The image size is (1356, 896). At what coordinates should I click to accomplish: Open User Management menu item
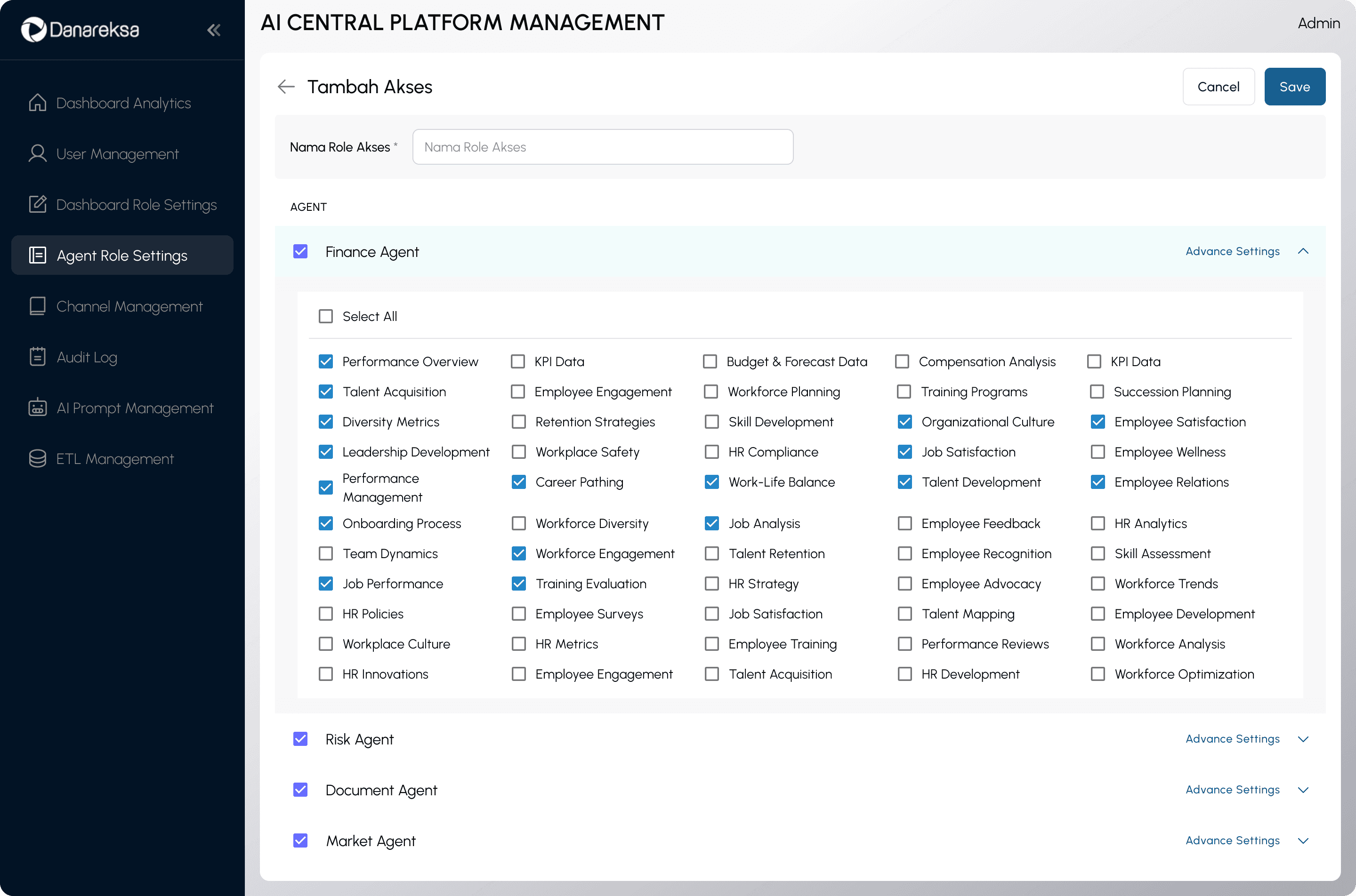coord(122,154)
